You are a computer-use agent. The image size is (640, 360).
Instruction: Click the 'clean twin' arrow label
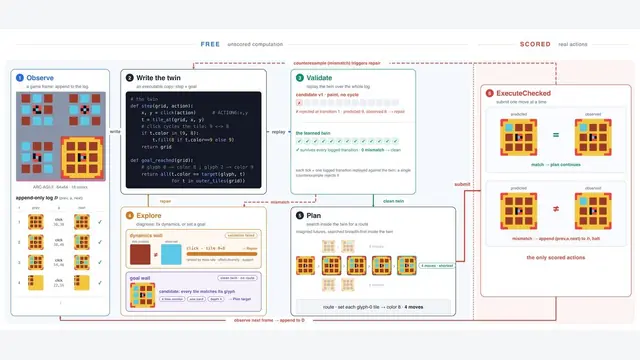click(393, 201)
